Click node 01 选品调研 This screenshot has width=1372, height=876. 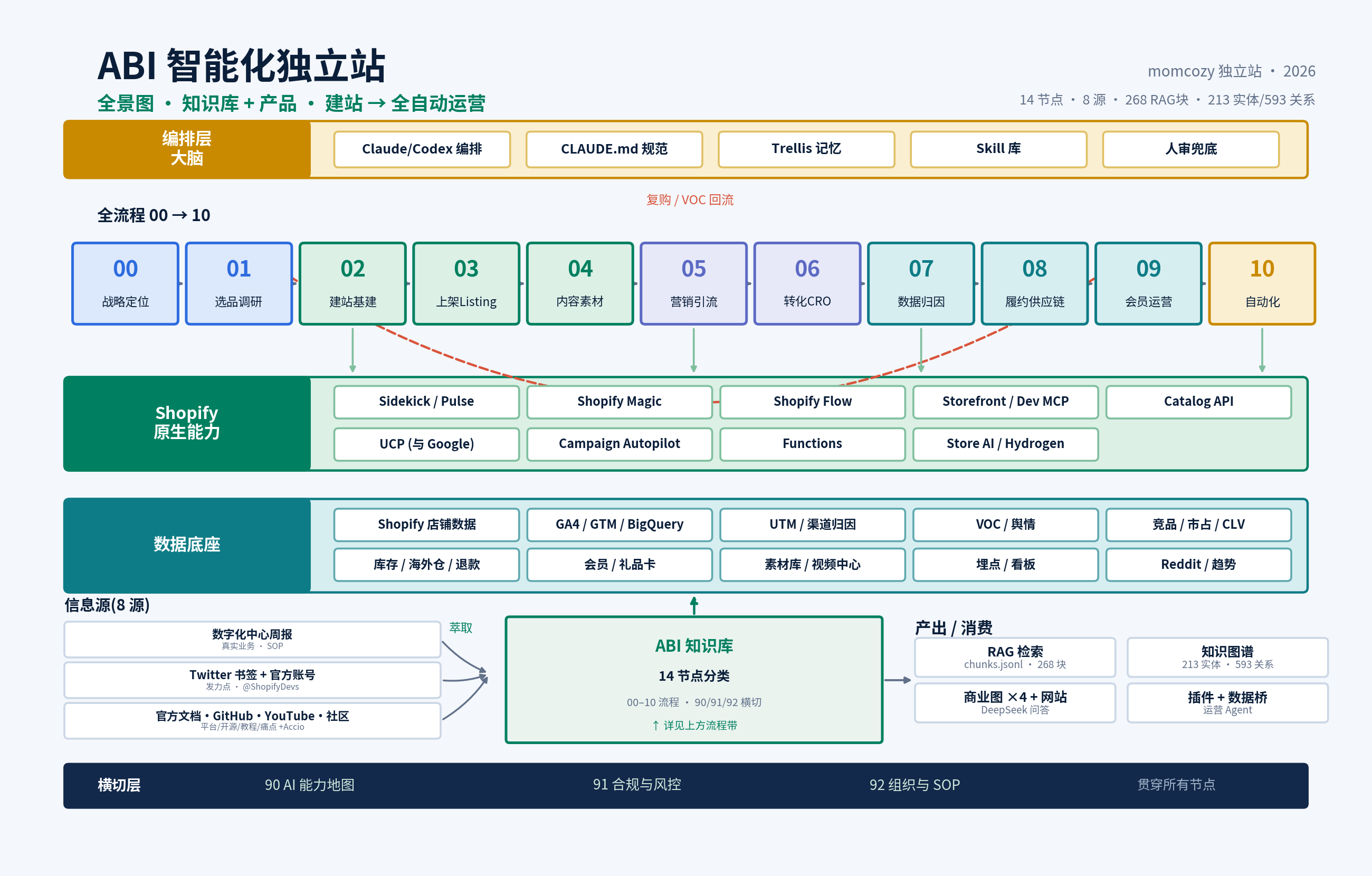tap(239, 284)
